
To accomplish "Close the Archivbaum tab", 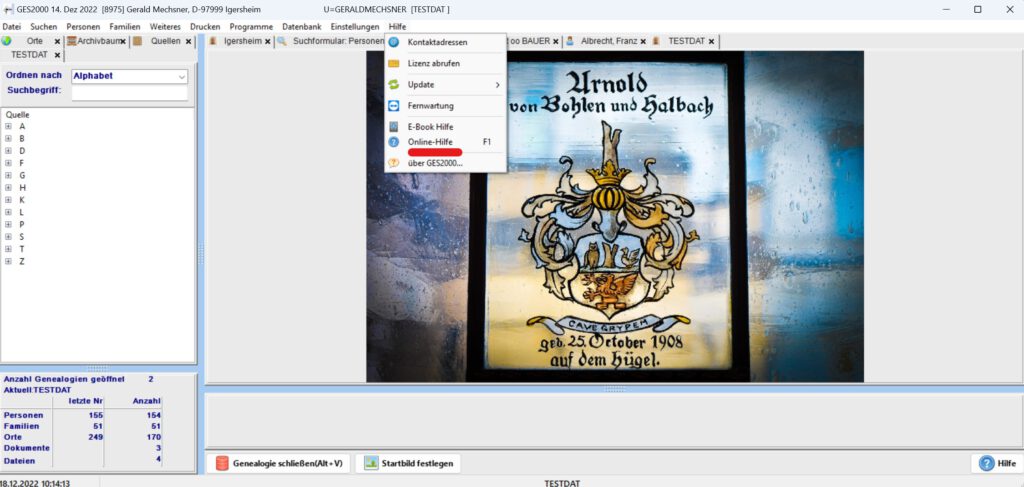I will [123, 41].
